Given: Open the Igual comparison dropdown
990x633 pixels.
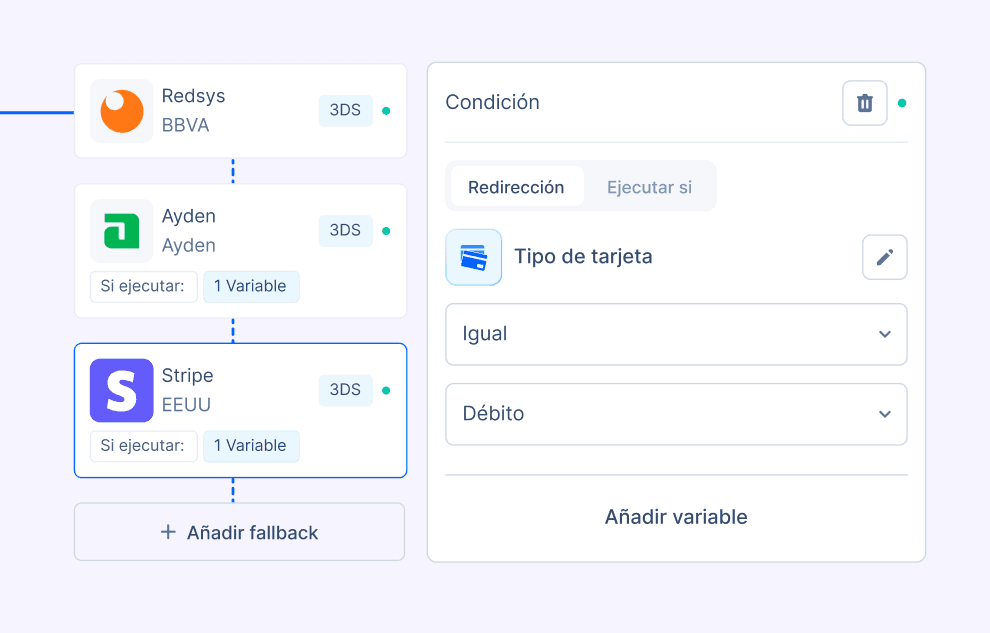Looking at the screenshot, I should [676, 334].
